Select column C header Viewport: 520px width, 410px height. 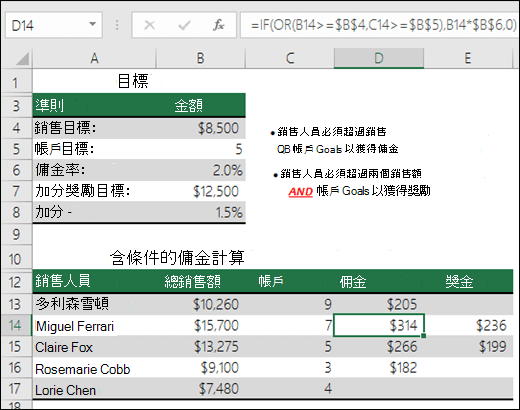click(290, 58)
